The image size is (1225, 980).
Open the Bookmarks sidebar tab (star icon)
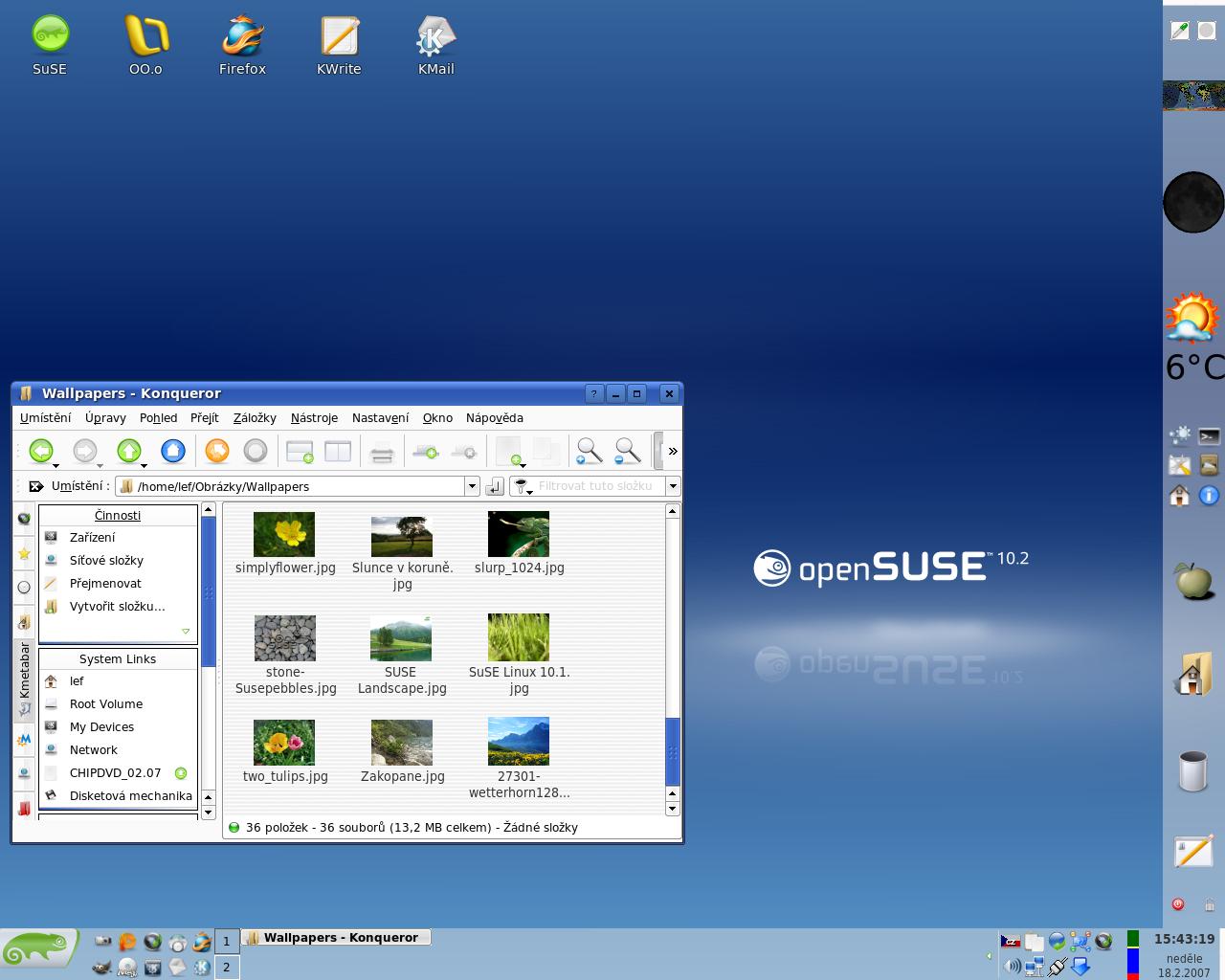click(x=24, y=553)
